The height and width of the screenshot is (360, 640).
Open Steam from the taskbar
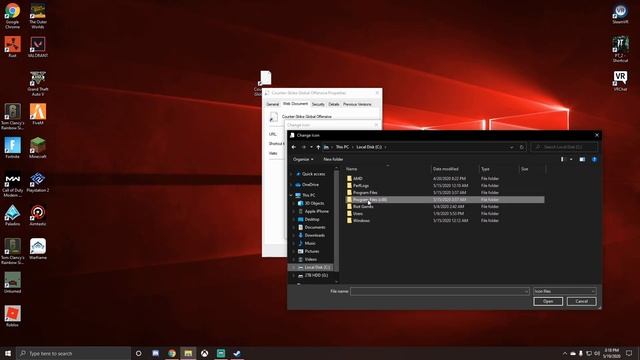coord(237,353)
